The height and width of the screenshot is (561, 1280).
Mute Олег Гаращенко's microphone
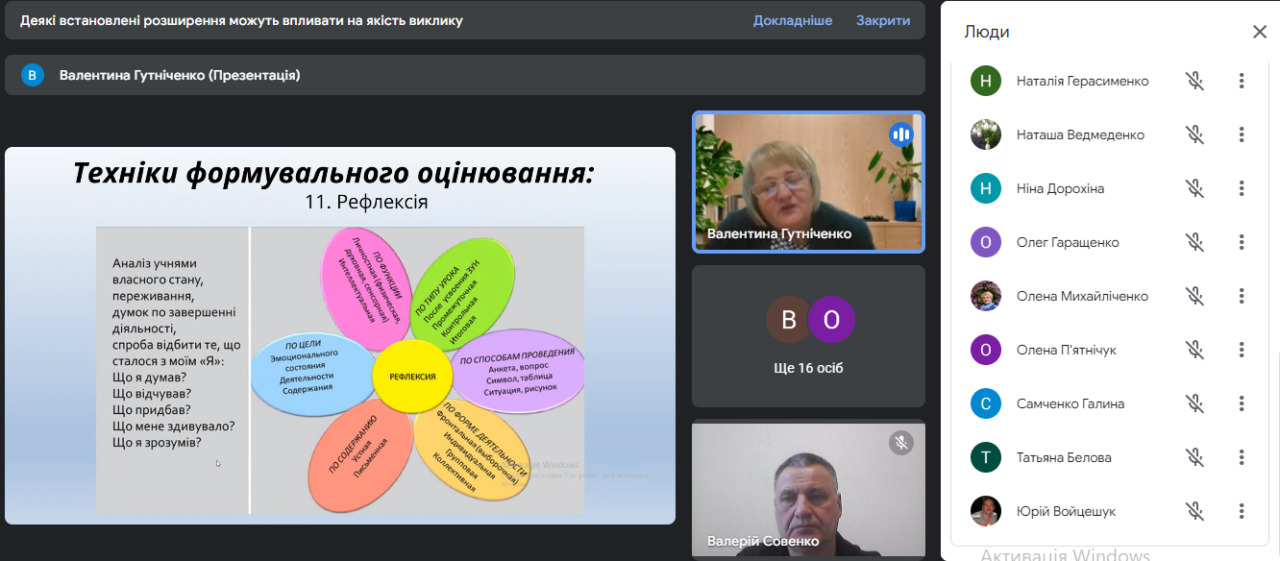(1194, 242)
